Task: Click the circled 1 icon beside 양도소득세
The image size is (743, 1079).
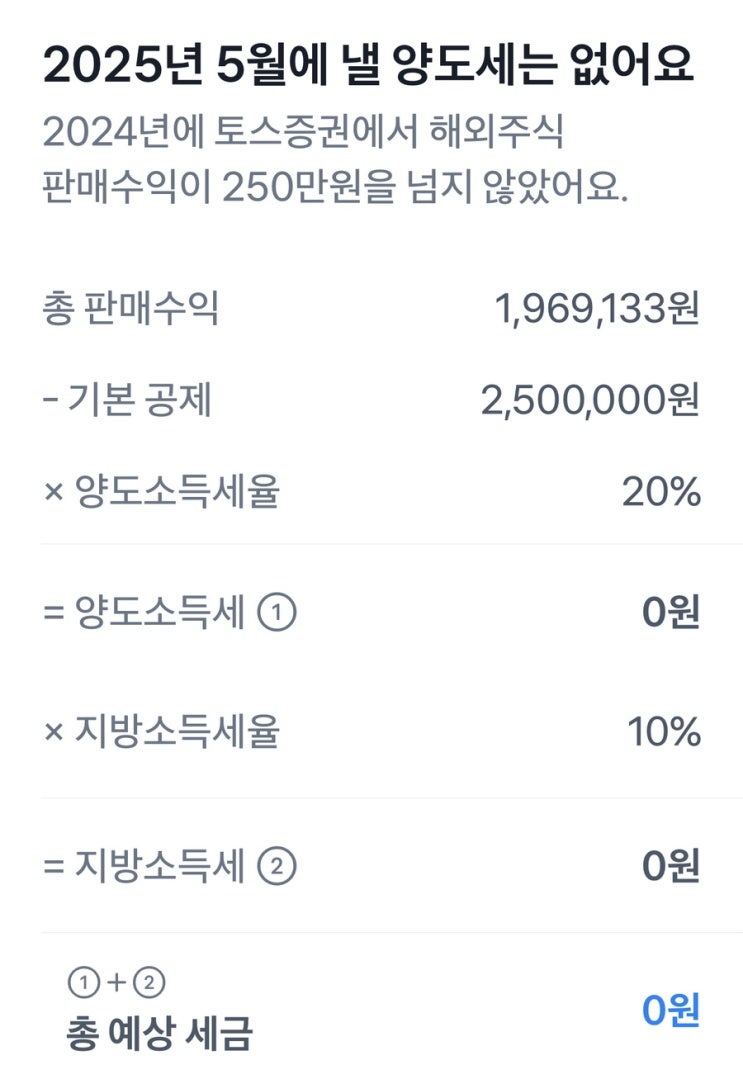Action: pyautogui.click(x=277, y=614)
